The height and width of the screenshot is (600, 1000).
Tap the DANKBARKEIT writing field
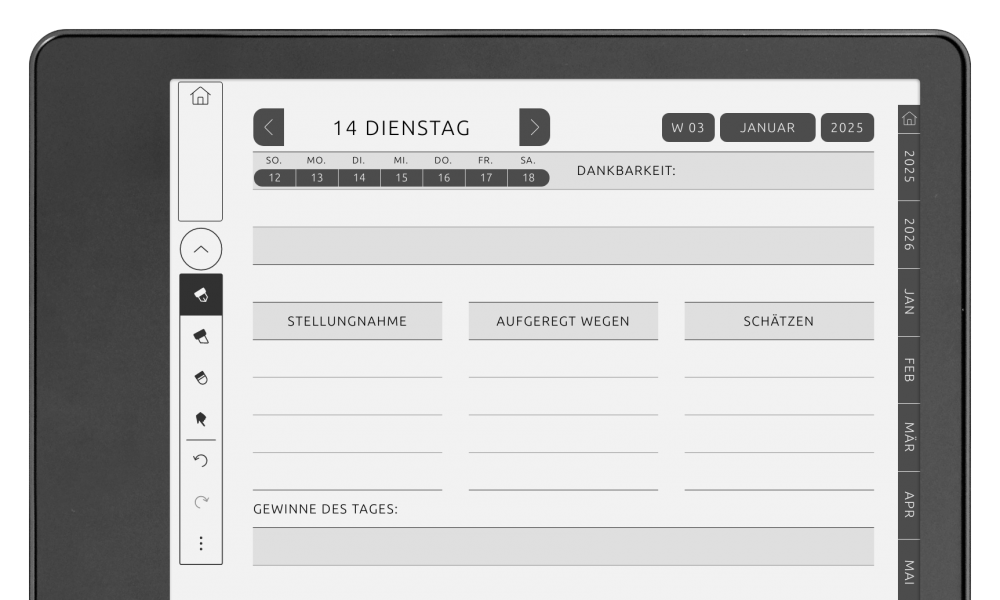tap(712, 171)
